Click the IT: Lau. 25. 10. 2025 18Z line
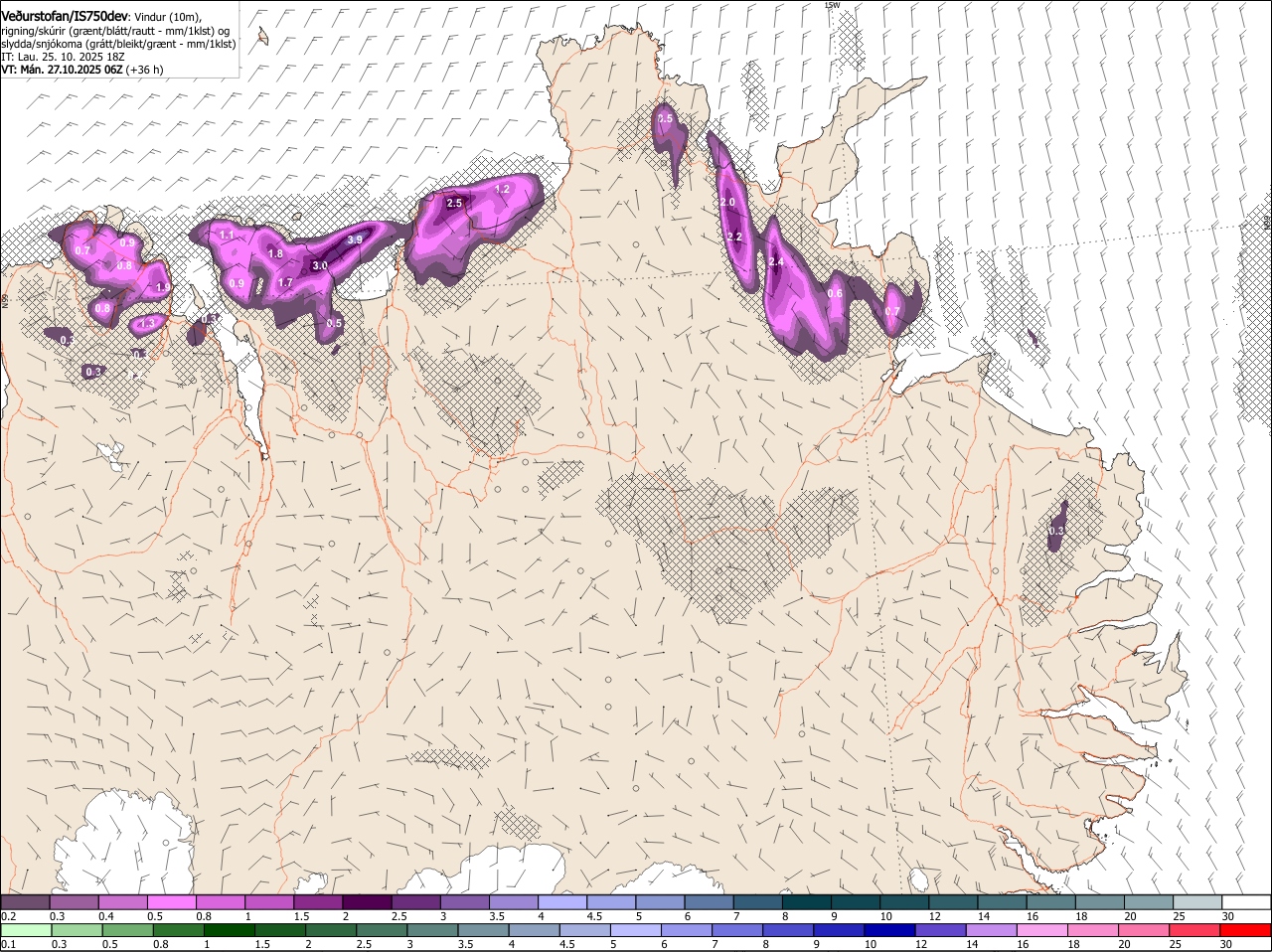This screenshot has width=1272, height=952. [63, 57]
